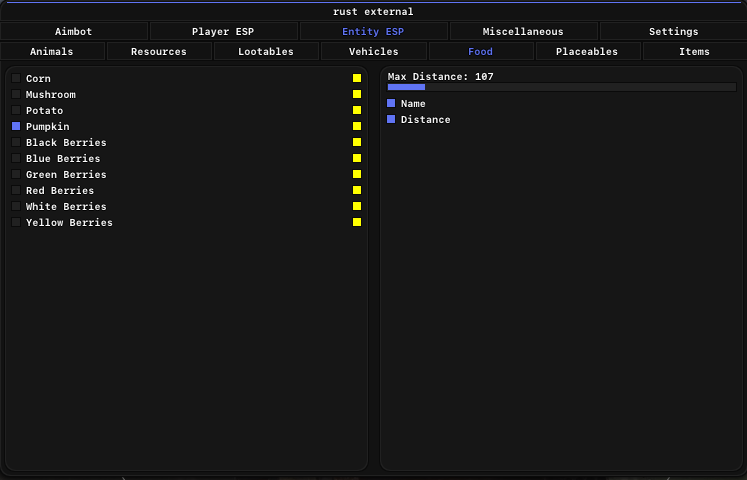Select the Food sub-tab
This screenshot has width=747, height=480.
[x=481, y=51]
